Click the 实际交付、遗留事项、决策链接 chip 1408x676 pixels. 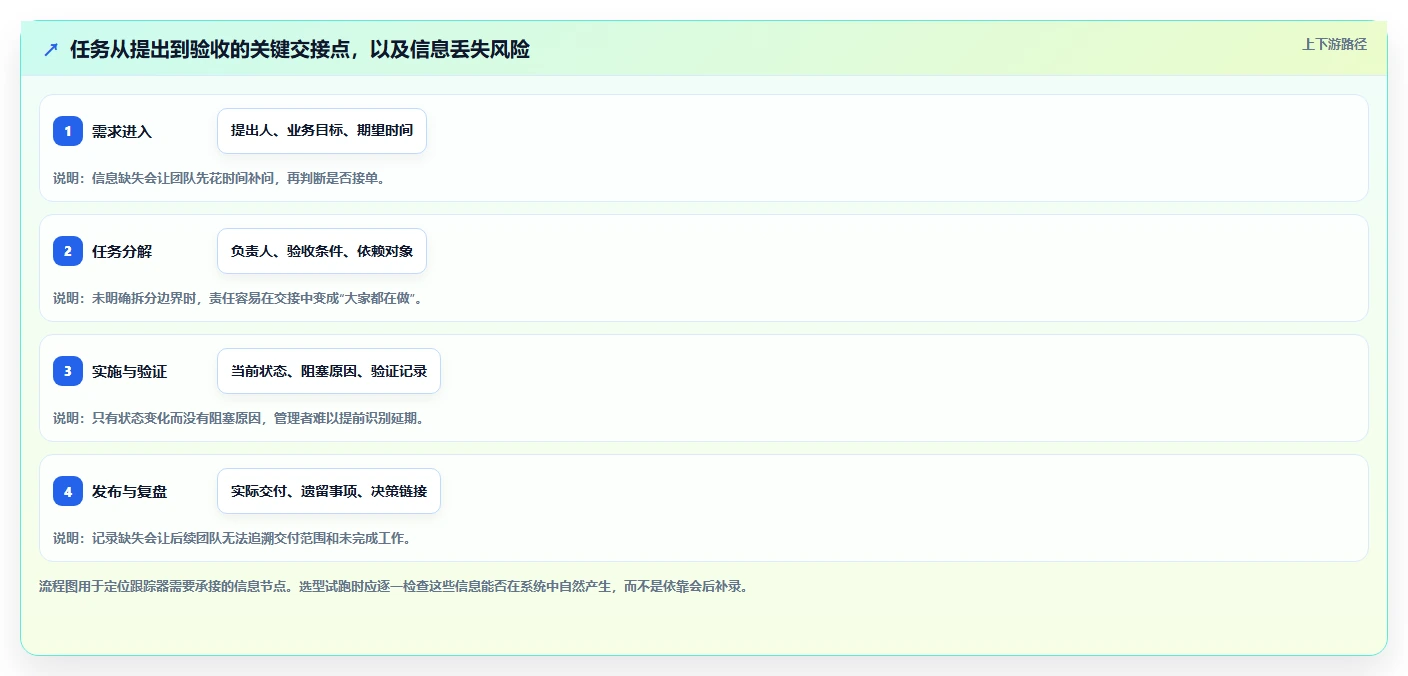pyautogui.click(x=329, y=491)
